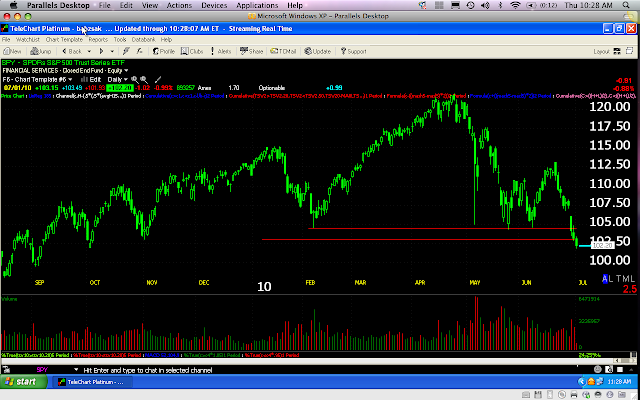This screenshot has height=400, width=640.
Task: Click the highlighted 102.20 last price
Action: coord(120,88)
